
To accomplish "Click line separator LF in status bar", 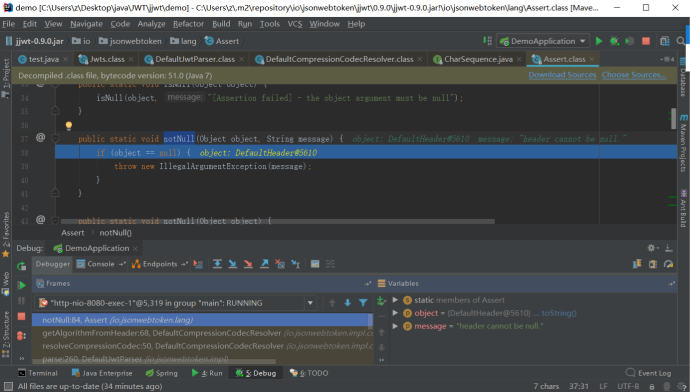I will coord(603,386).
